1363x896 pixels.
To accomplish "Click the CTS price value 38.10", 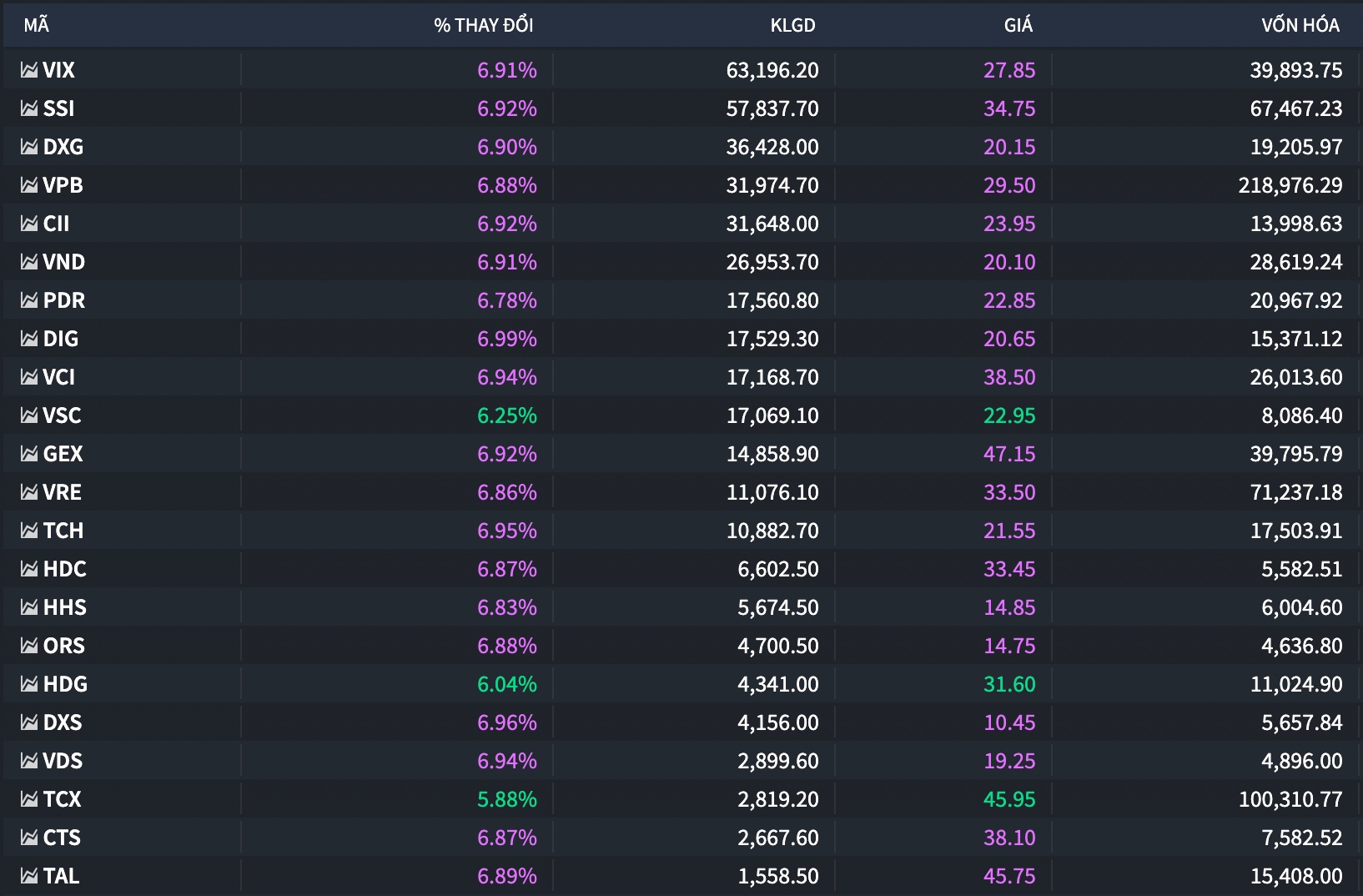I will coord(1008,838).
